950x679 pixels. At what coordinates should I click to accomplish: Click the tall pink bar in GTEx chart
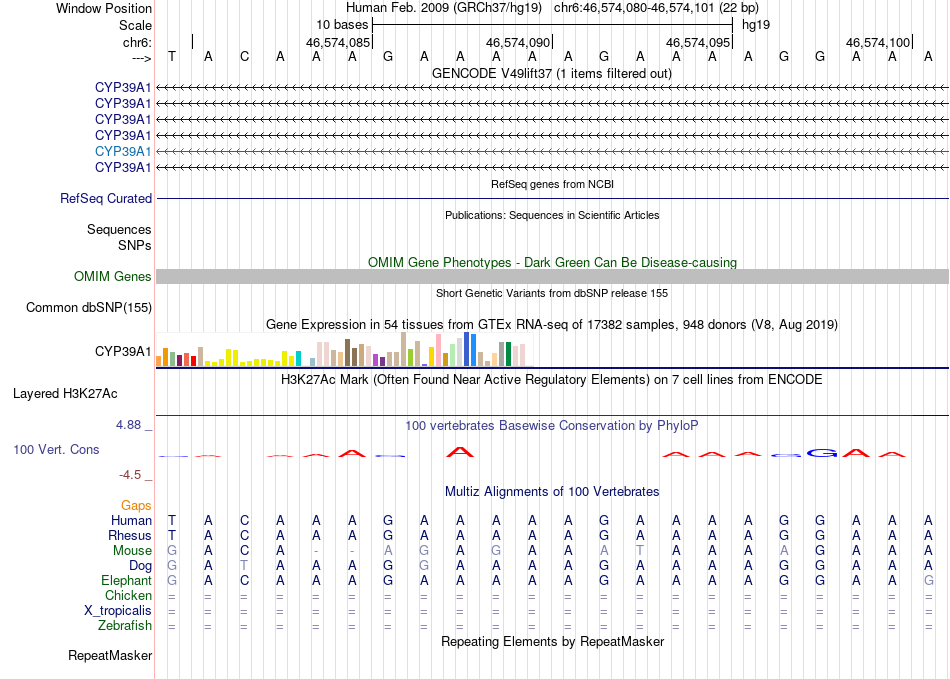coord(438,350)
